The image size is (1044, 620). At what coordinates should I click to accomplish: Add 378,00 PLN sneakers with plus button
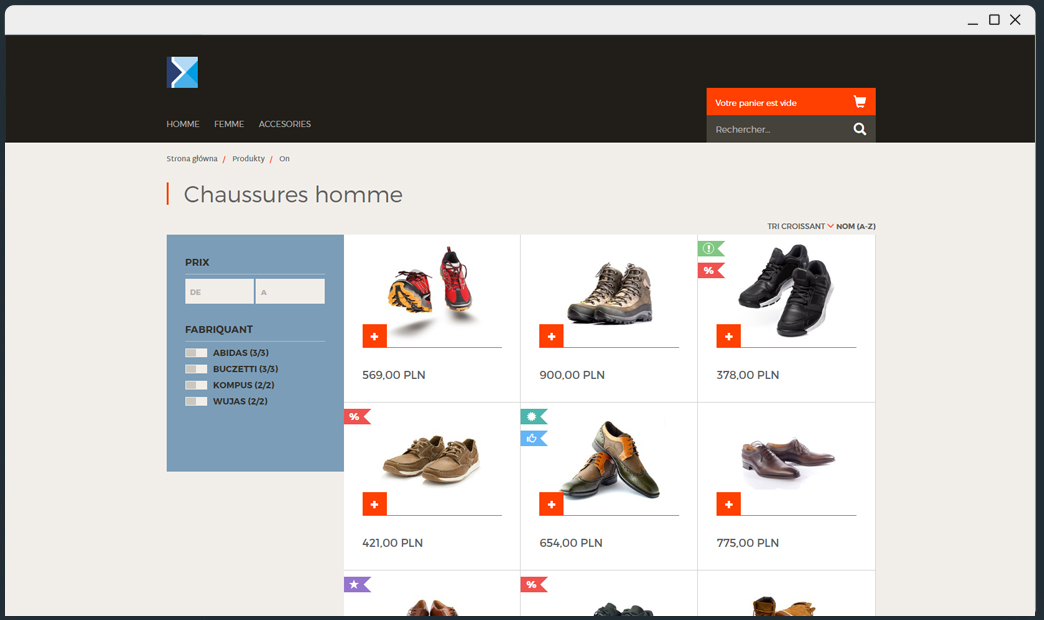[x=728, y=336]
